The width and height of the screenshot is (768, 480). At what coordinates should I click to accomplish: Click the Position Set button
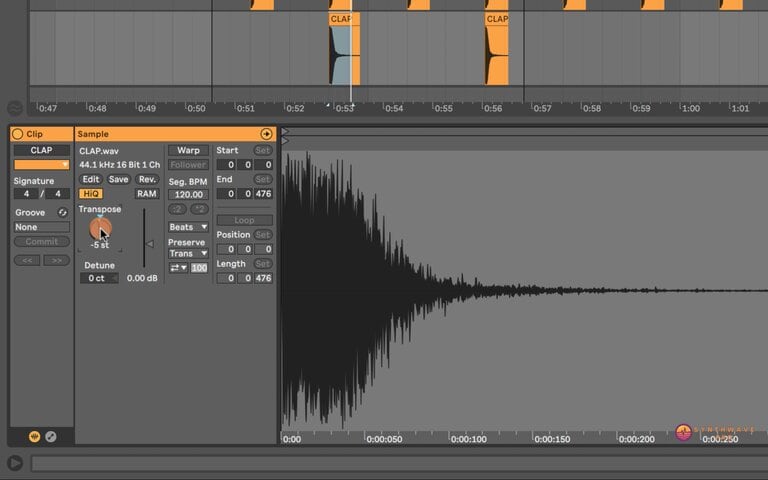[263, 235]
